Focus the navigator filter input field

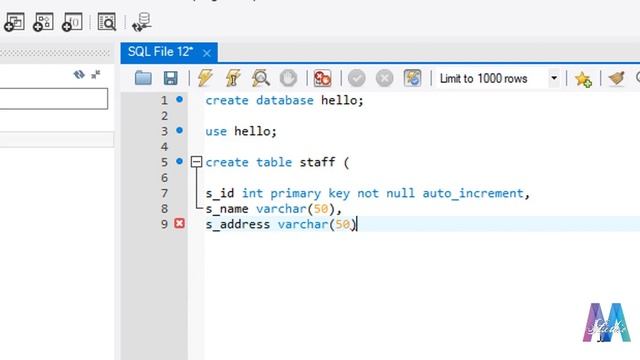tap(54, 98)
